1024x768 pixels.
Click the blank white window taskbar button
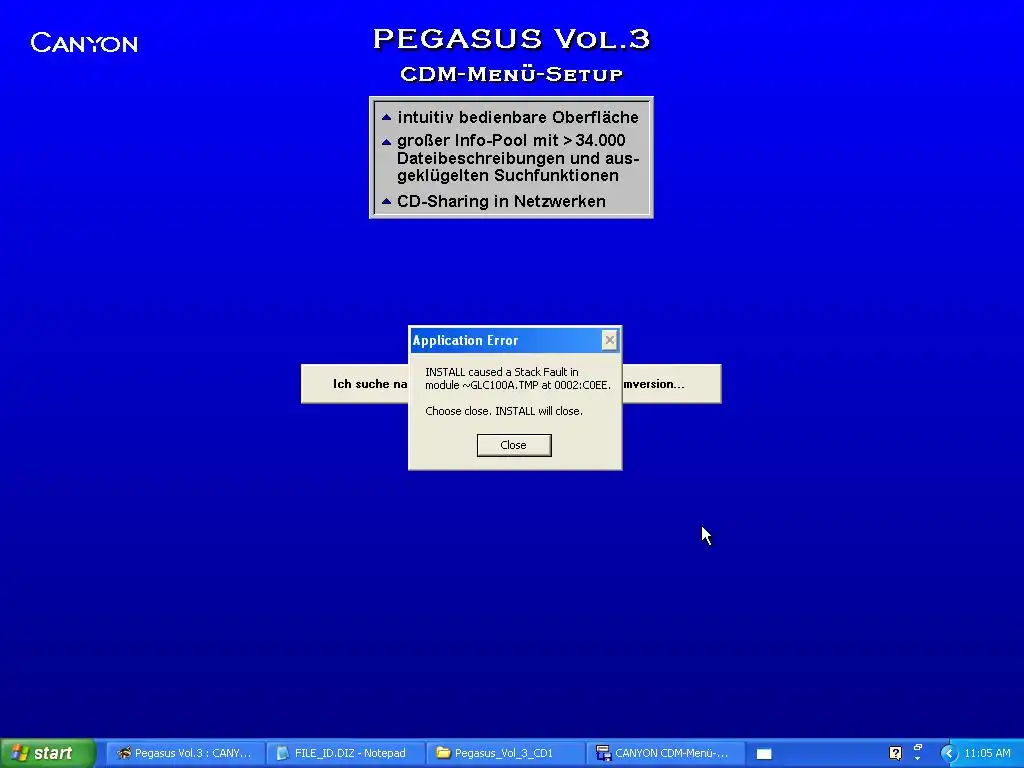click(x=764, y=754)
